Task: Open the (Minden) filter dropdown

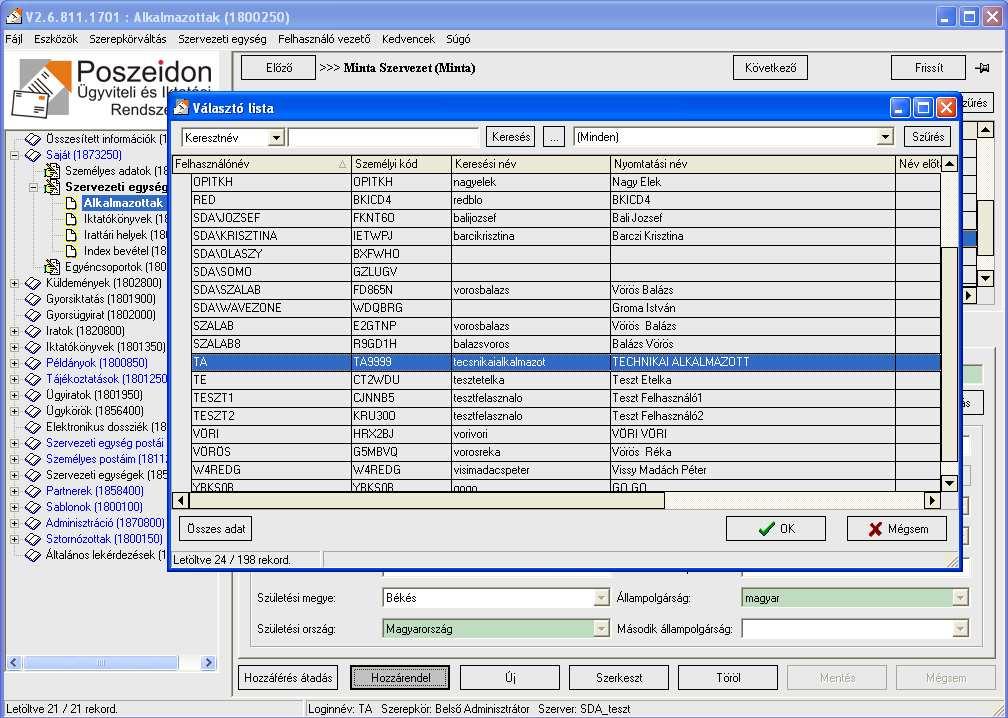Action: pyautogui.click(x=886, y=137)
